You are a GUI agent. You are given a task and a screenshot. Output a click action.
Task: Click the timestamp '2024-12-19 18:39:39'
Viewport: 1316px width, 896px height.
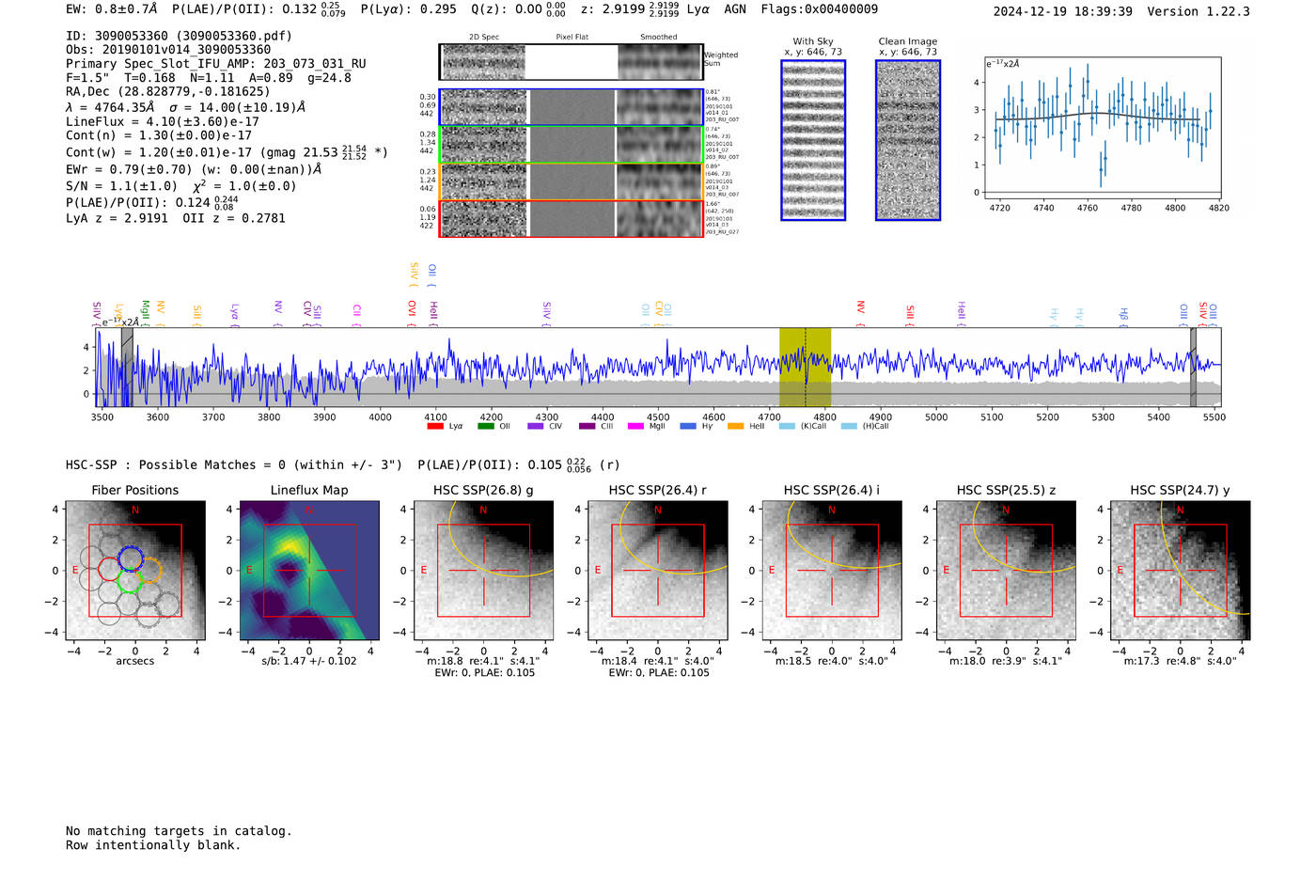pos(1063,11)
